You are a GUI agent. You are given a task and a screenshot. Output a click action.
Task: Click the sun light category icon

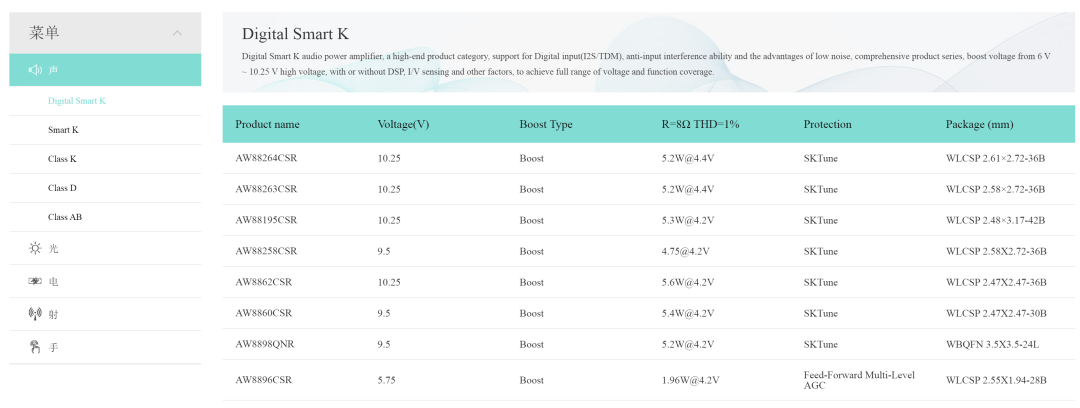tap(35, 248)
